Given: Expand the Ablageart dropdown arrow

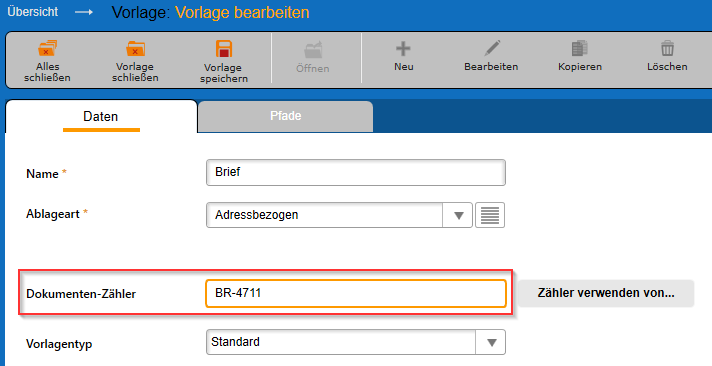Looking at the screenshot, I should 458,215.
